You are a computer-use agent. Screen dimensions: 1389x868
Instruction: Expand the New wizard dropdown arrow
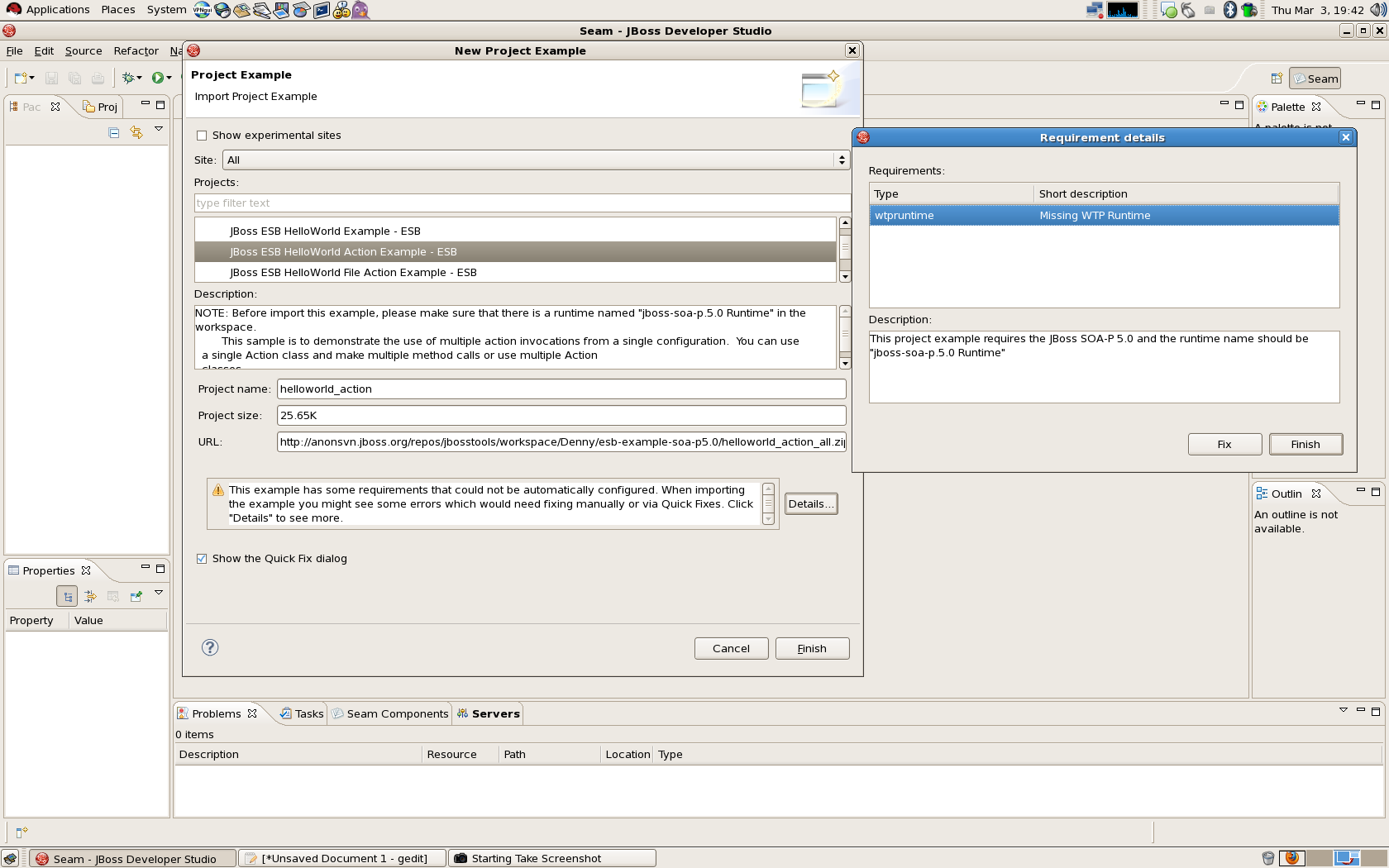[x=32, y=78]
